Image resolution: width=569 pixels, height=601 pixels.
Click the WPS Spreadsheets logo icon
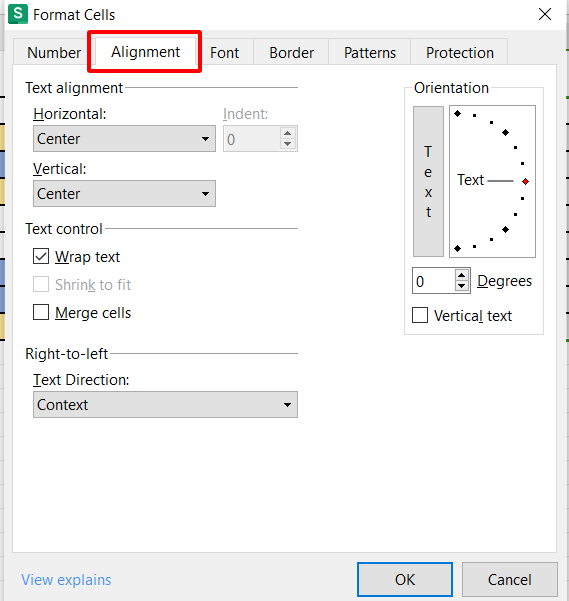18,14
